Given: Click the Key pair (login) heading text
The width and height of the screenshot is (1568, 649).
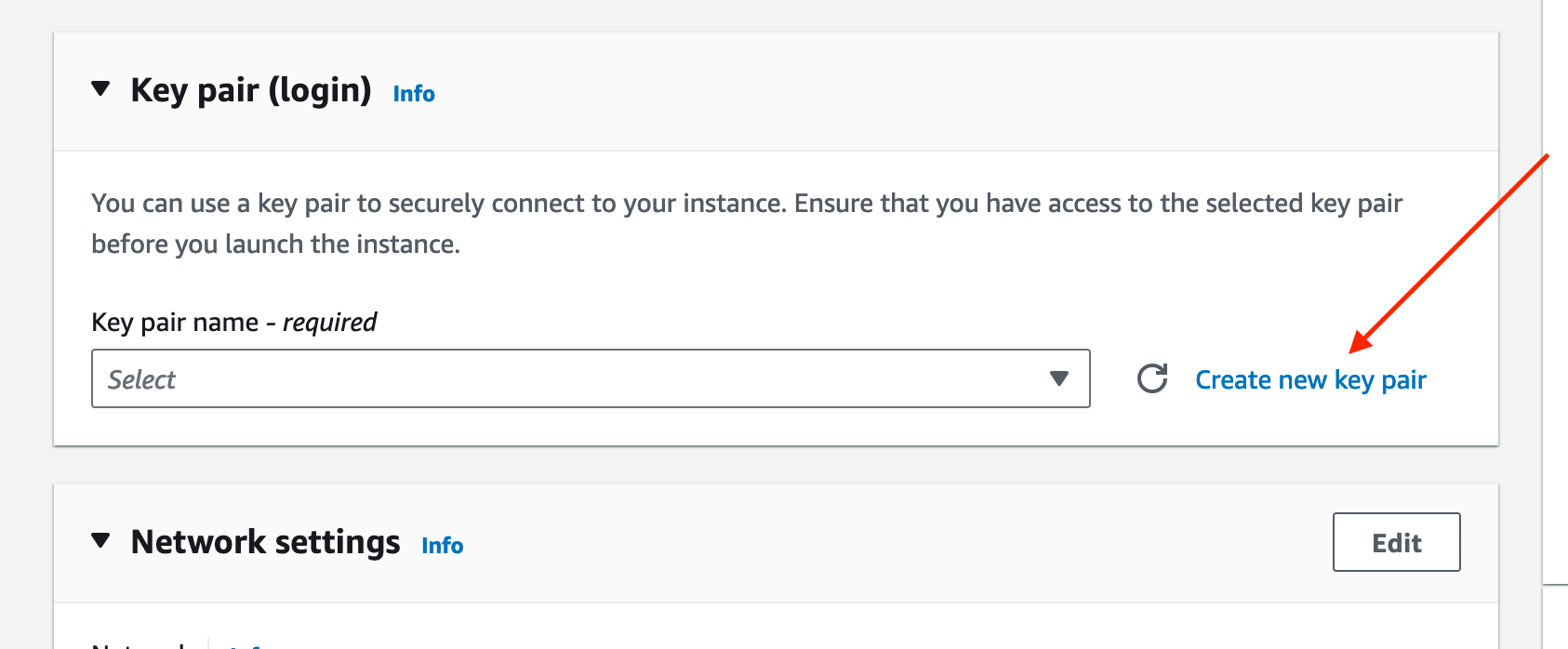Looking at the screenshot, I should 251,90.
